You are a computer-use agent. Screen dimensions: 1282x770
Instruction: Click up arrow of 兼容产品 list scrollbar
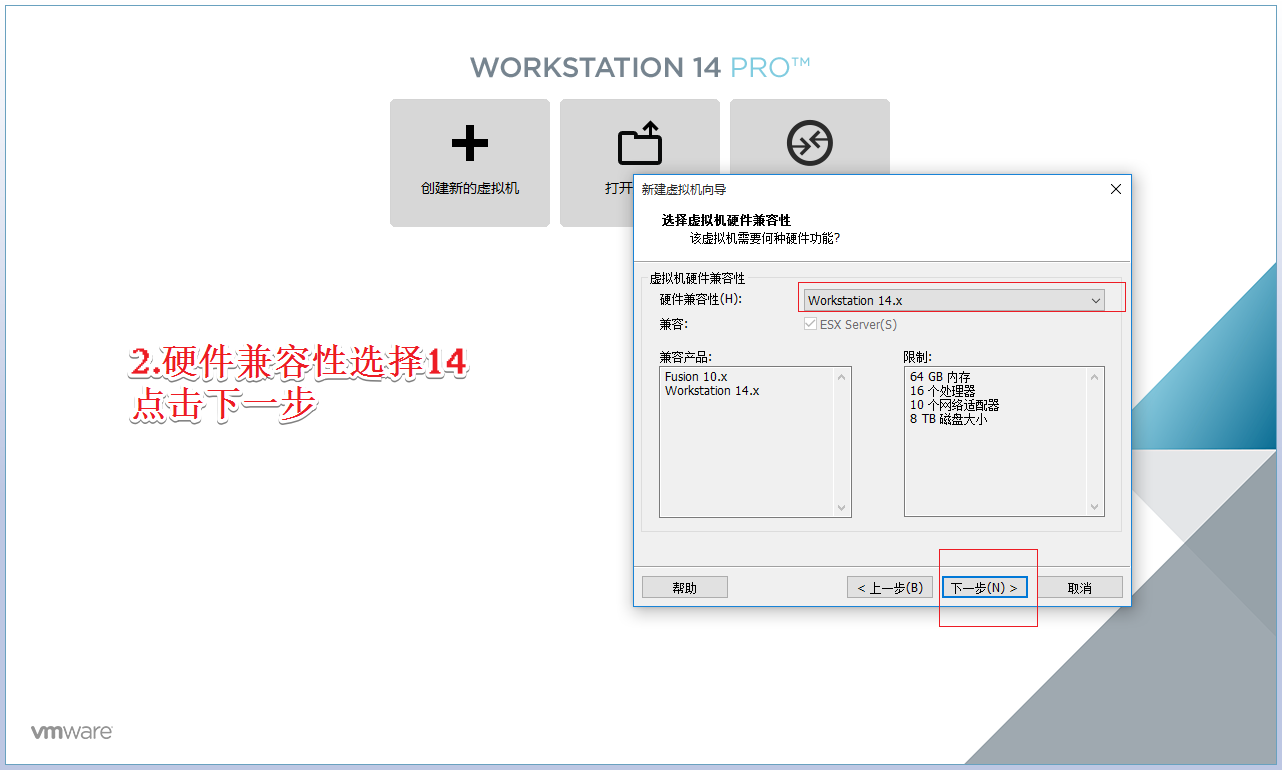point(842,377)
